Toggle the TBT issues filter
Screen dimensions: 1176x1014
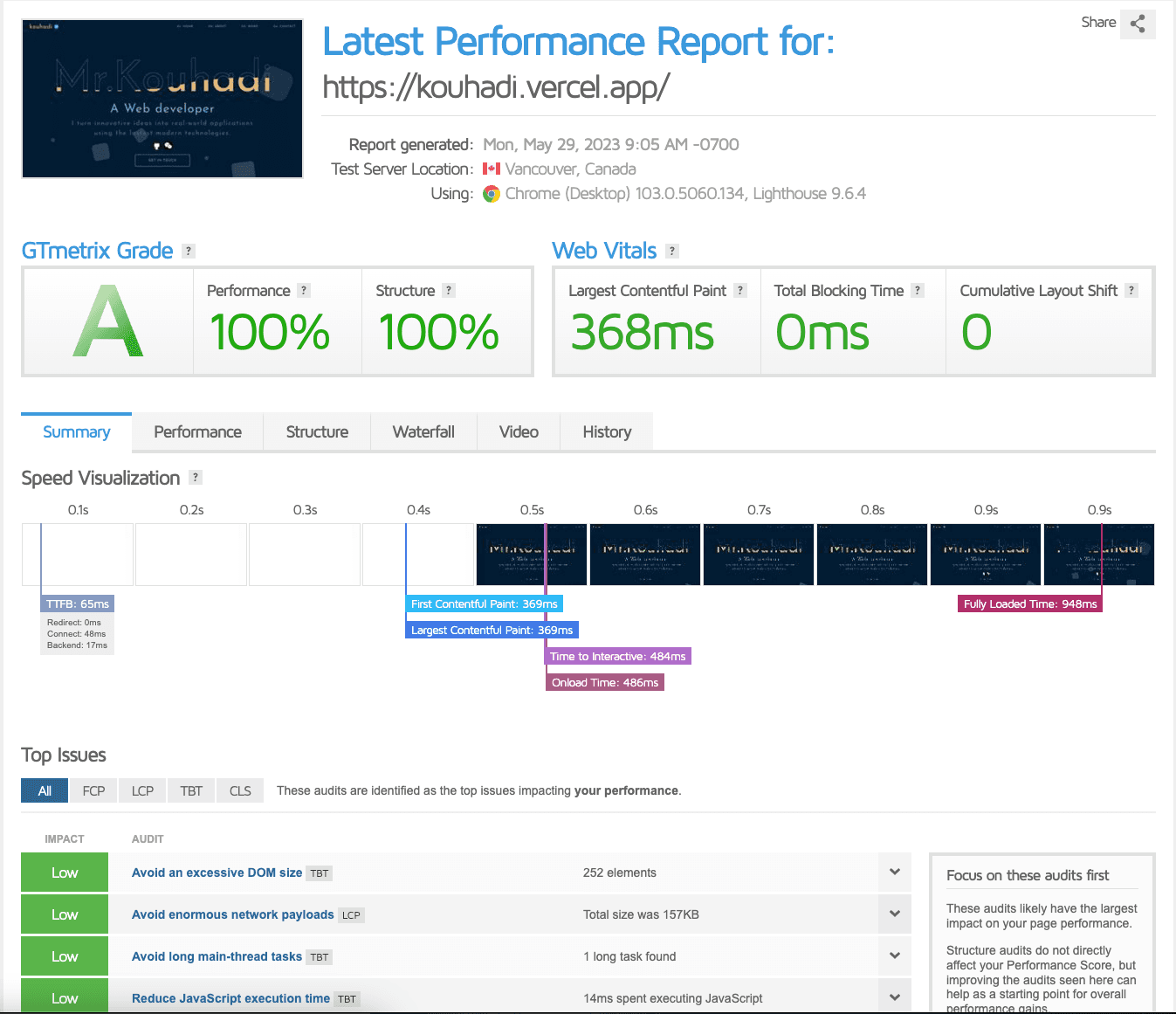(190, 790)
